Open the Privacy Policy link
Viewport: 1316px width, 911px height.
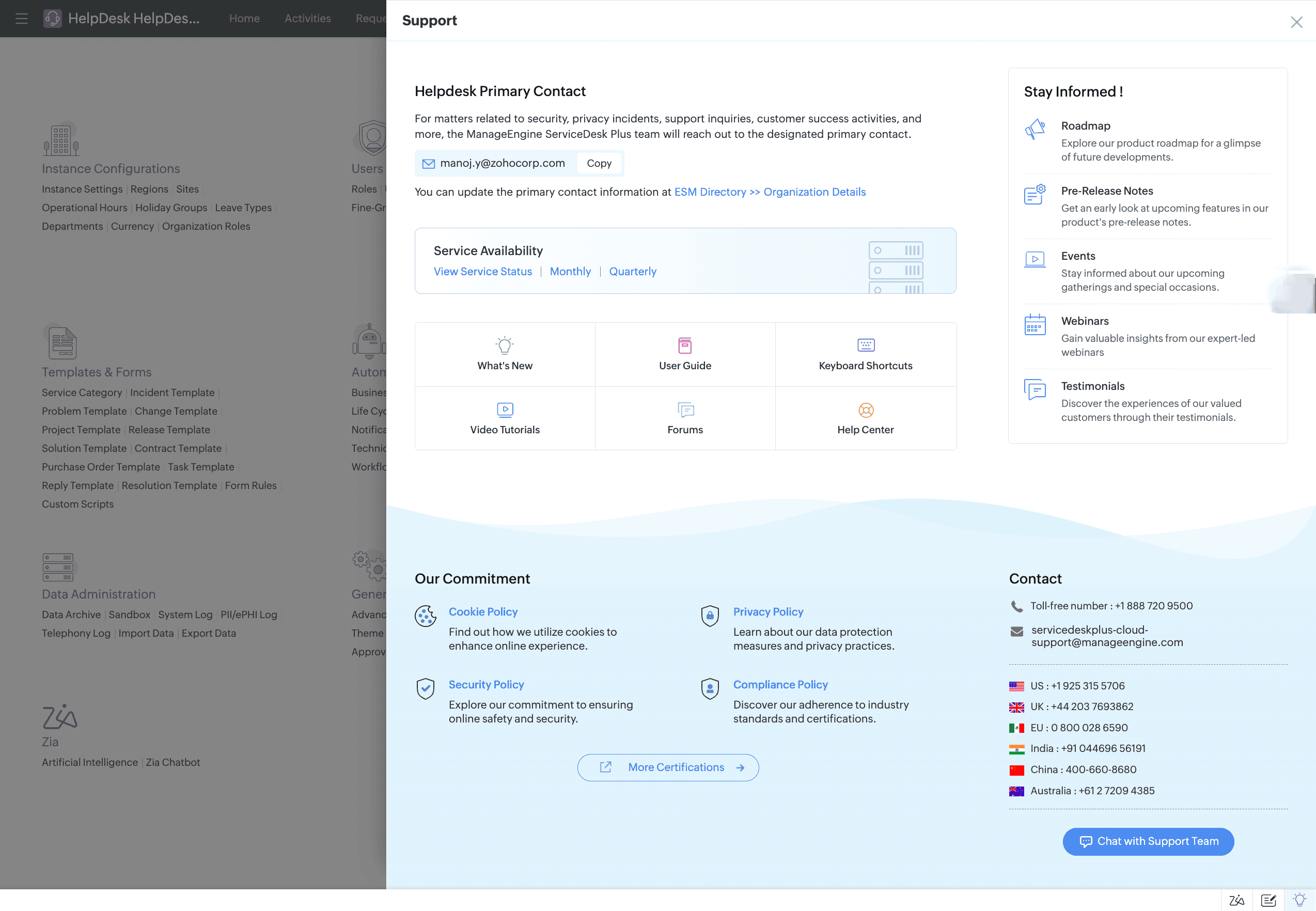[x=767, y=612]
